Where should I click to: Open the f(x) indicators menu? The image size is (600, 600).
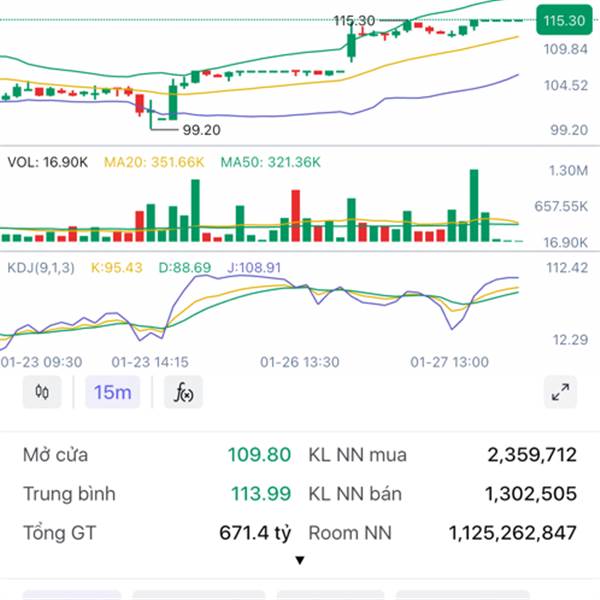[183, 392]
